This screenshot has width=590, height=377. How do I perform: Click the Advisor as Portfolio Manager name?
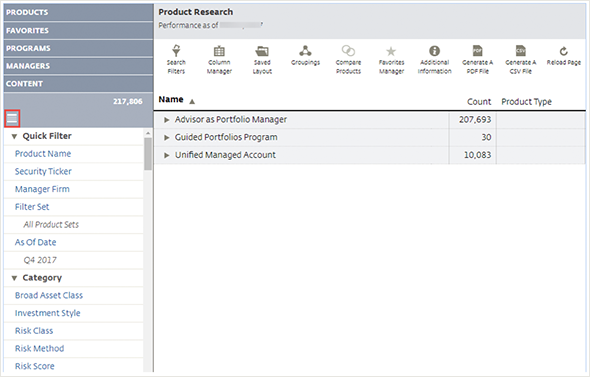[231, 120]
